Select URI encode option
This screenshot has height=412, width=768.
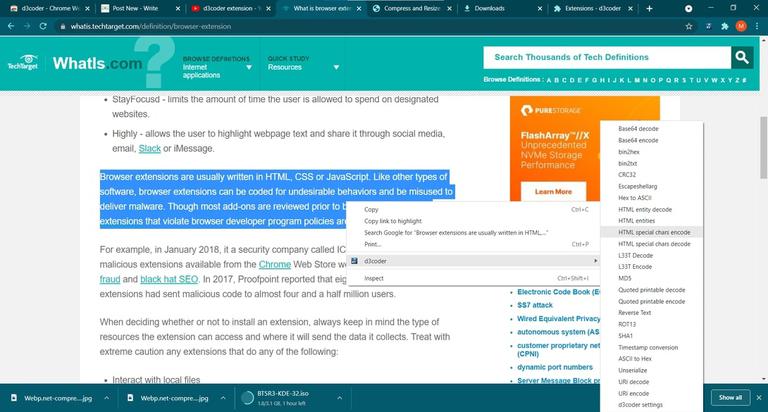[x=651, y=394]
